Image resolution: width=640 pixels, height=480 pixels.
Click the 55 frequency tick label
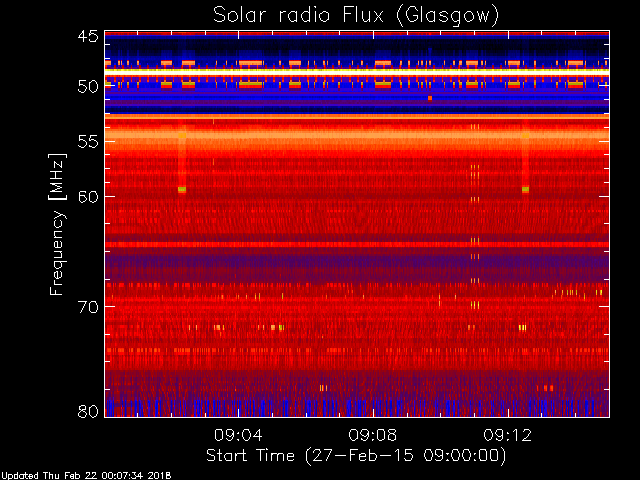(88, 142)
